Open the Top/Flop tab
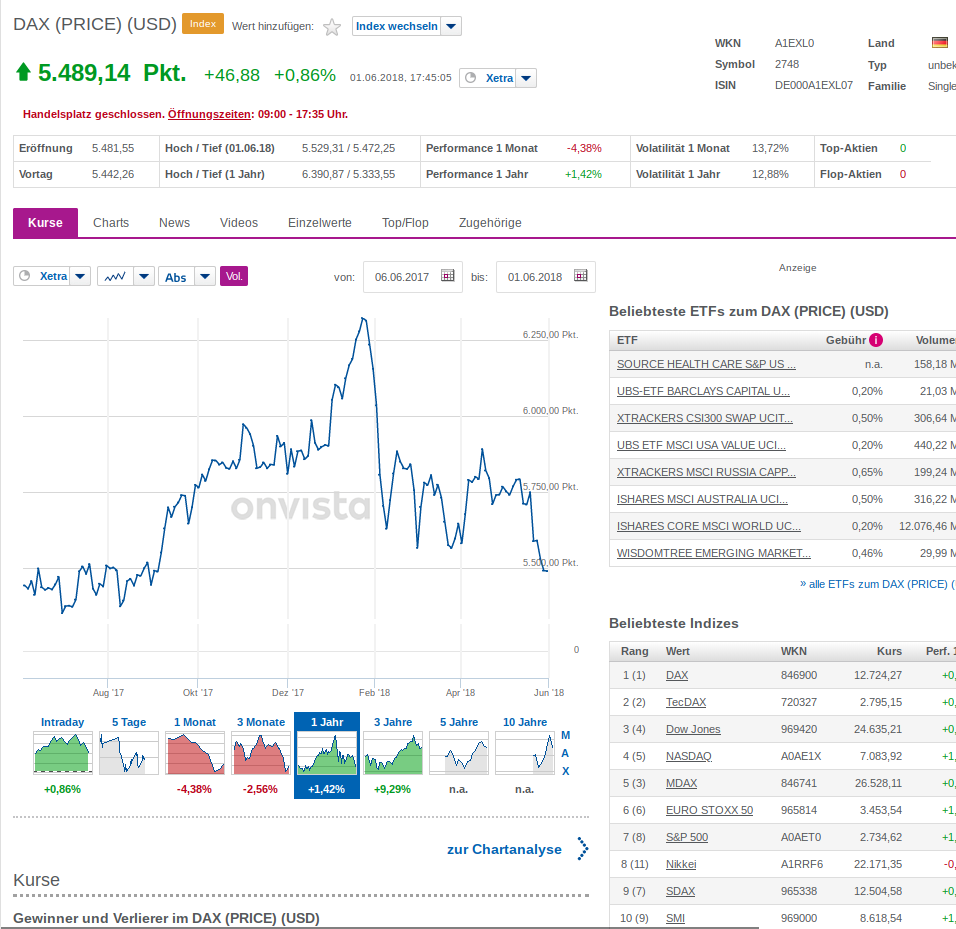956x929 pixels. tap(405, 222)
